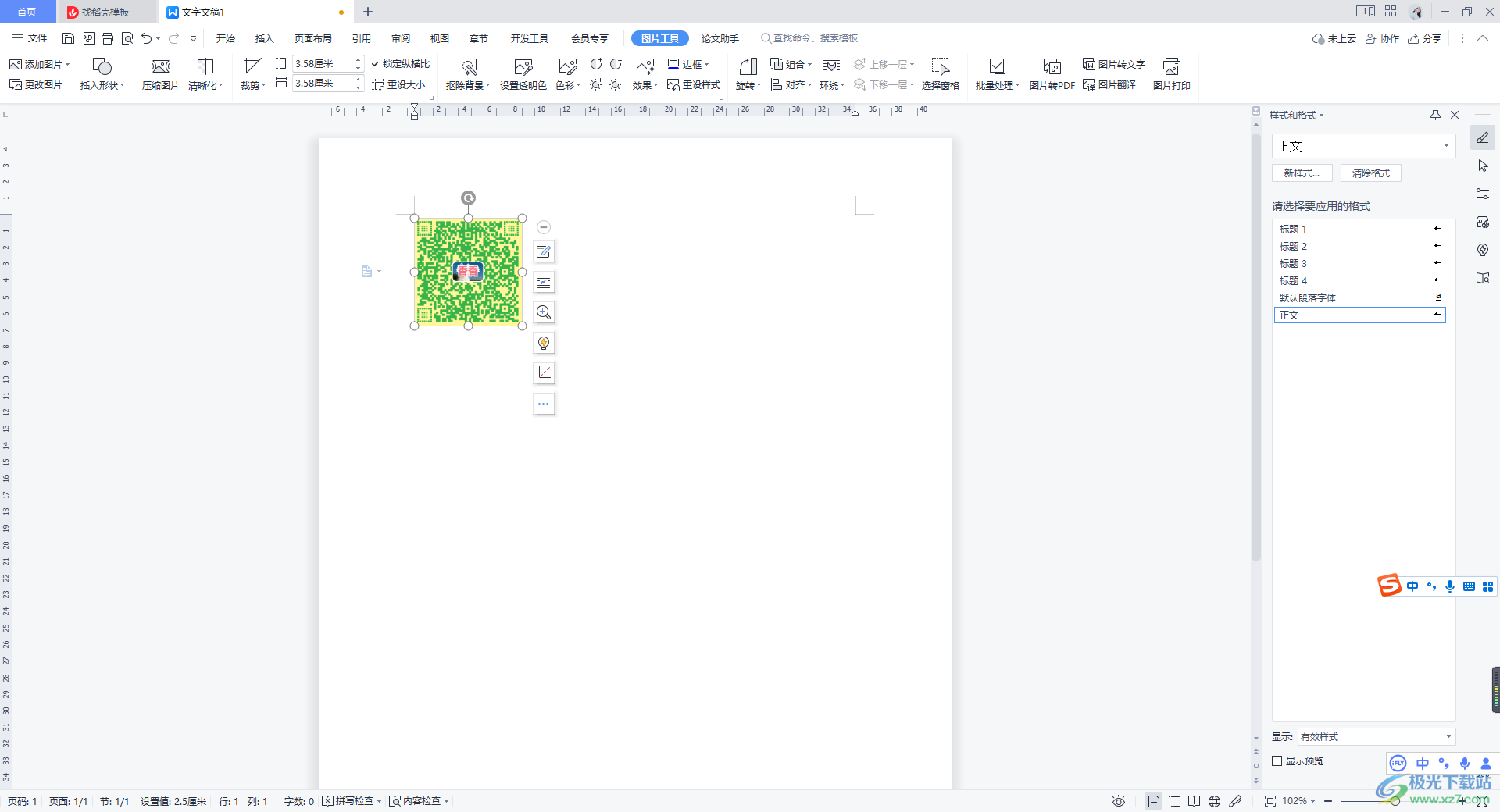Open the 插入 ribbon tab

coord(265,38)
